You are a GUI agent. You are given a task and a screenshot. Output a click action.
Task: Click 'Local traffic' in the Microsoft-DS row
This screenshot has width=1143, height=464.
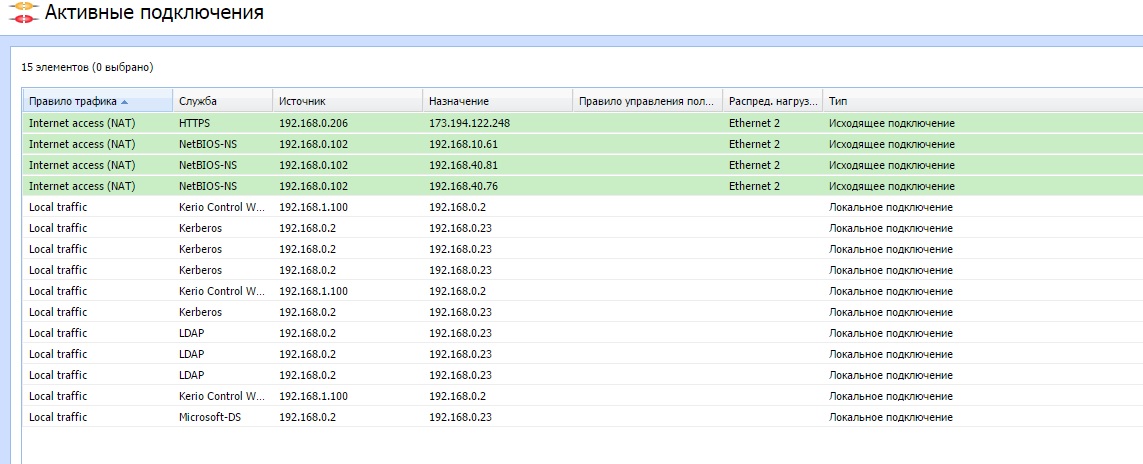[58, 417]
